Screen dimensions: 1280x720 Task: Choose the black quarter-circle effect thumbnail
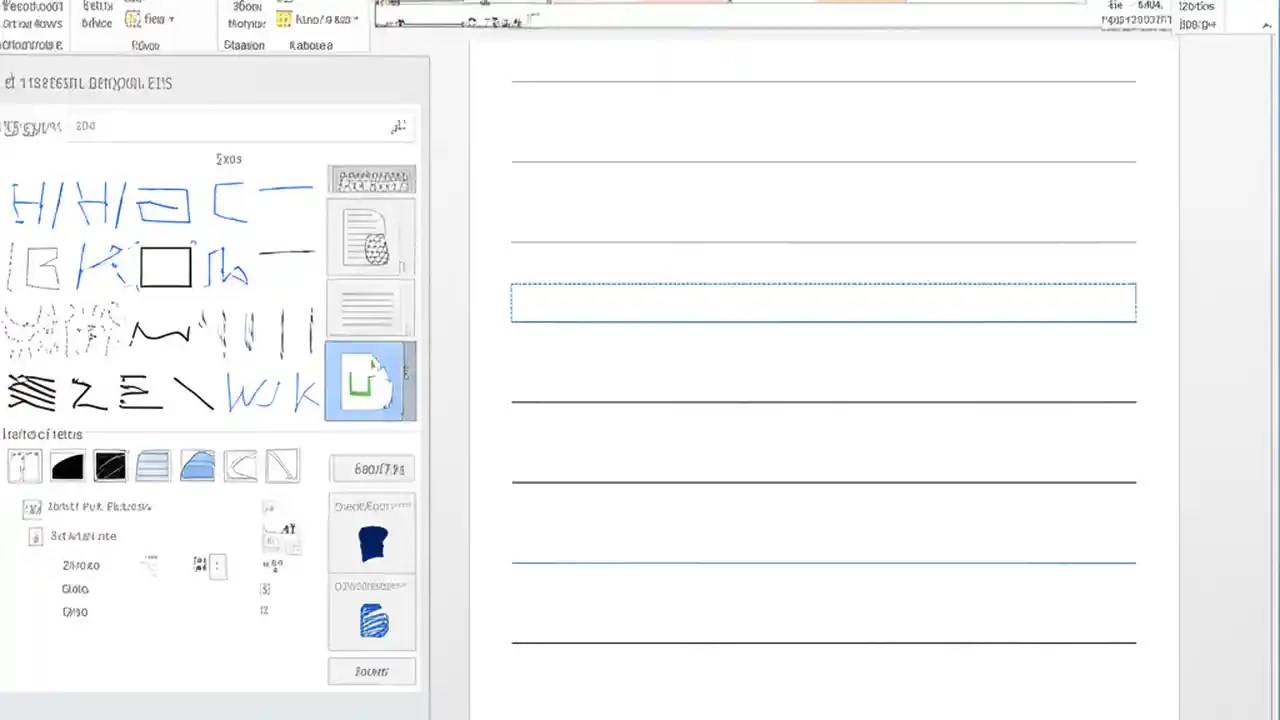pos(67,465)
